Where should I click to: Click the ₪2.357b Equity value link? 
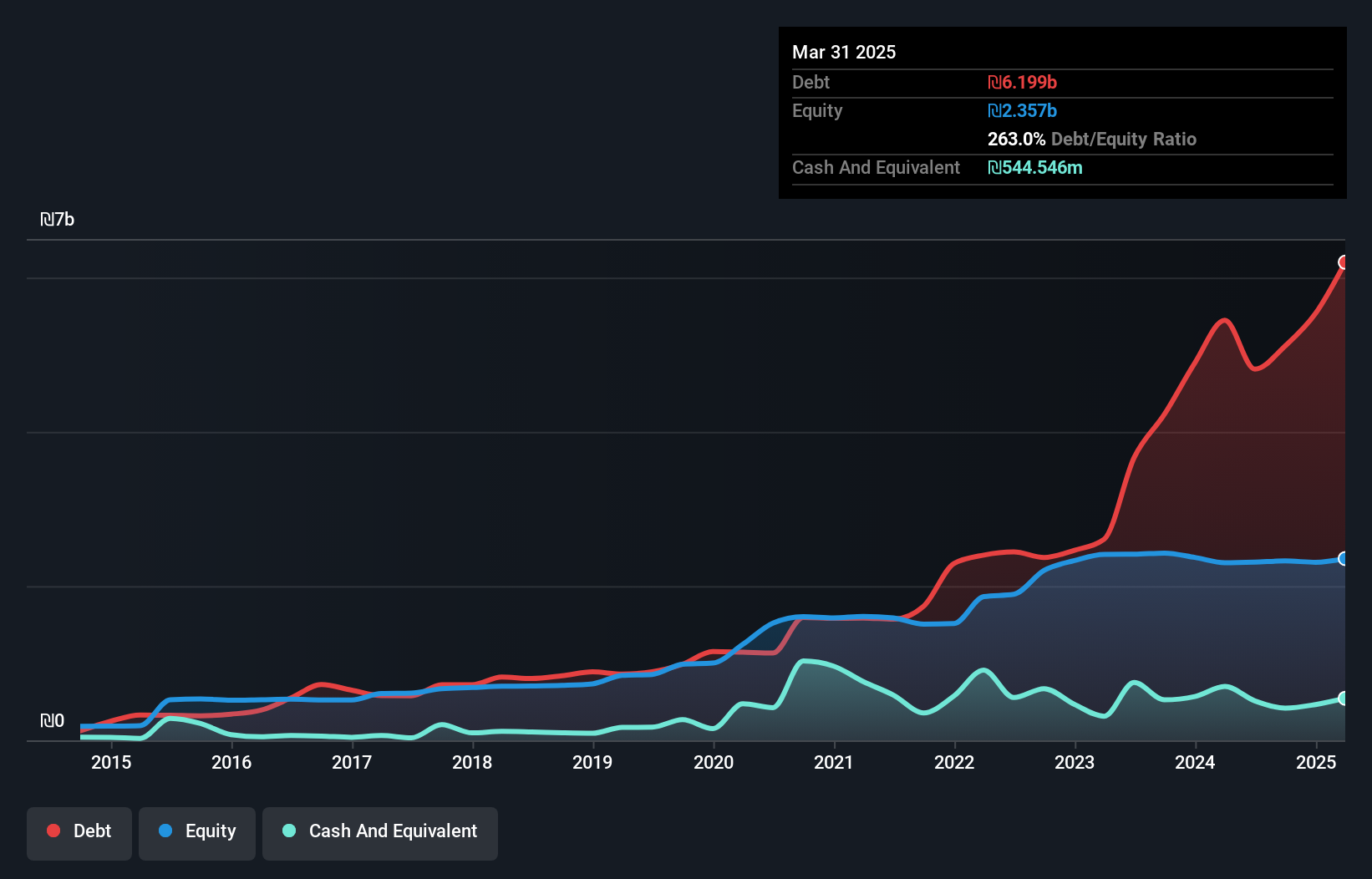1023,110
